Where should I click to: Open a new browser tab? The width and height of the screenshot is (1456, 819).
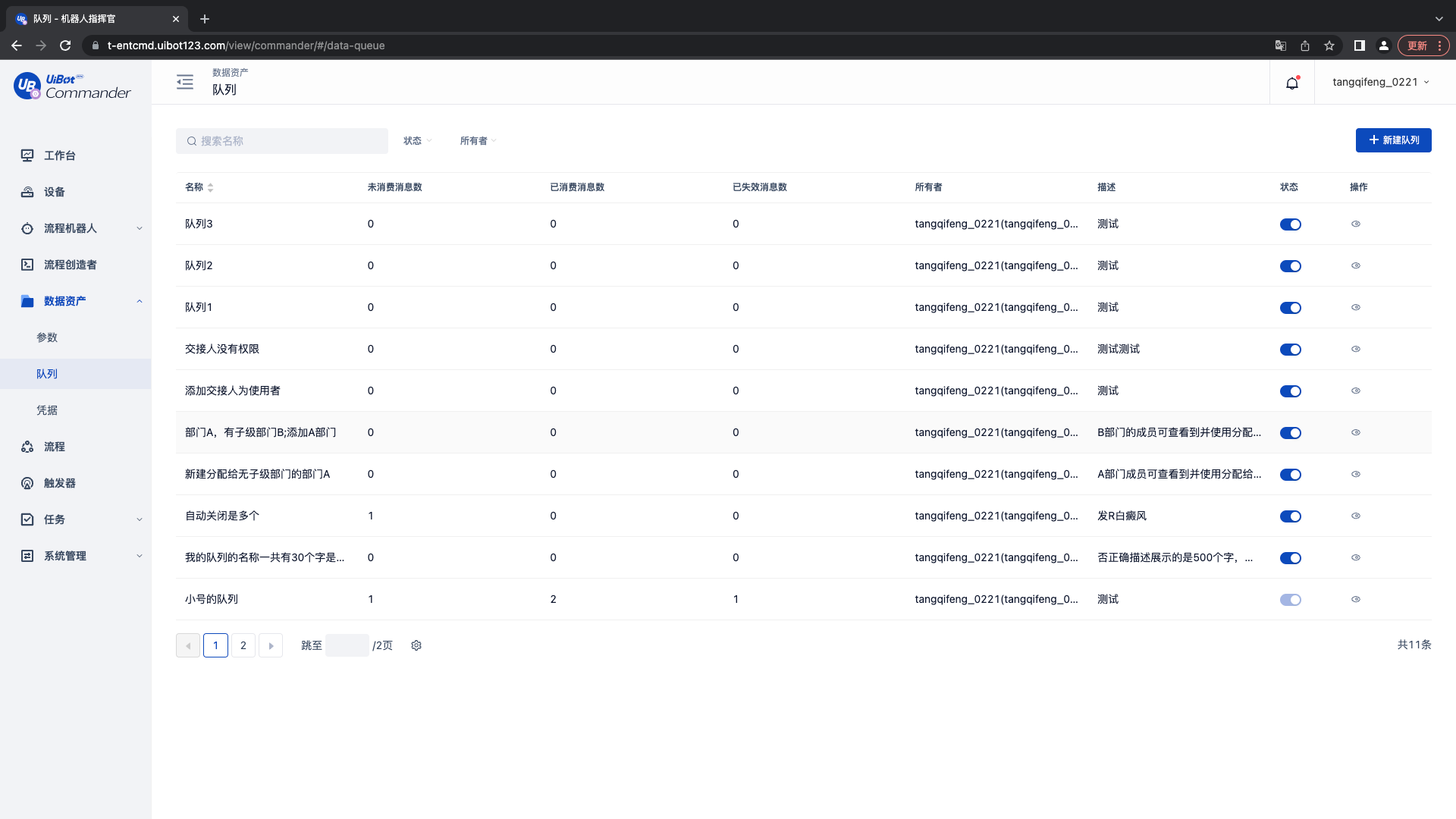click(x=205, y=19)
